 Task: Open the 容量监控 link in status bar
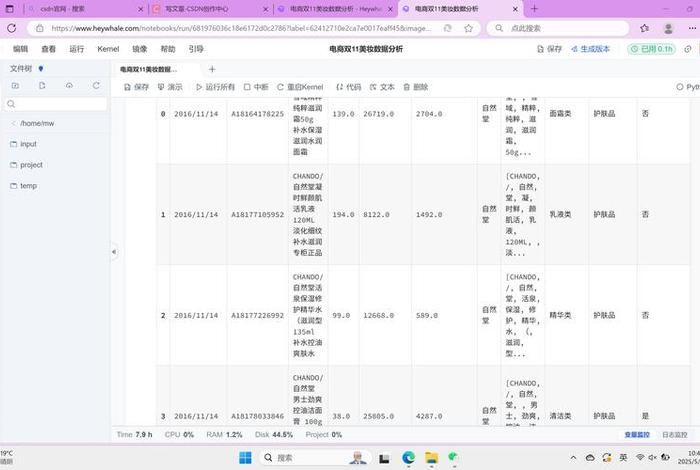[637, 434]
